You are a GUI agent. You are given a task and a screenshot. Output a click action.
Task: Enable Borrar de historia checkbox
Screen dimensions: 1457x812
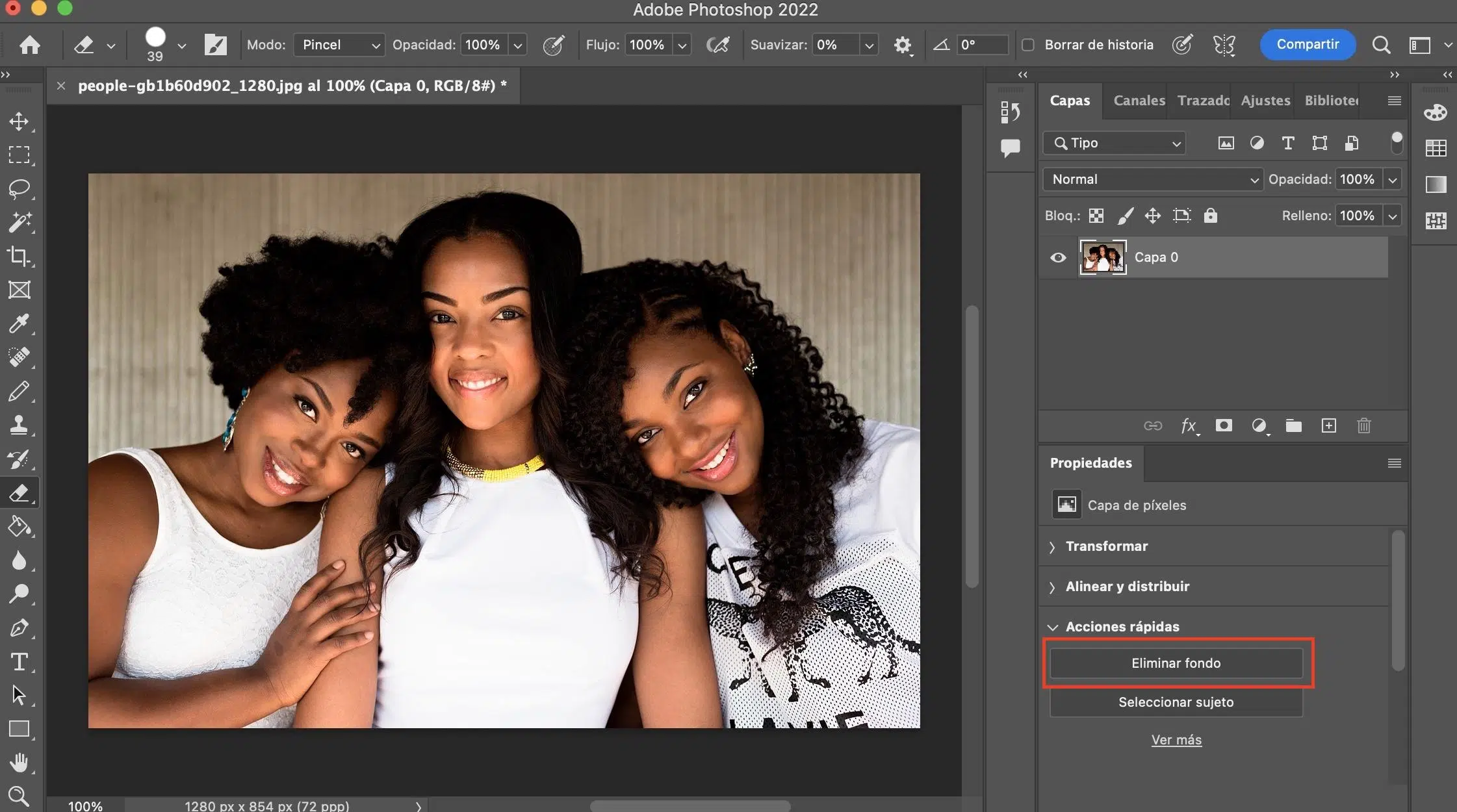(1028, 45)
